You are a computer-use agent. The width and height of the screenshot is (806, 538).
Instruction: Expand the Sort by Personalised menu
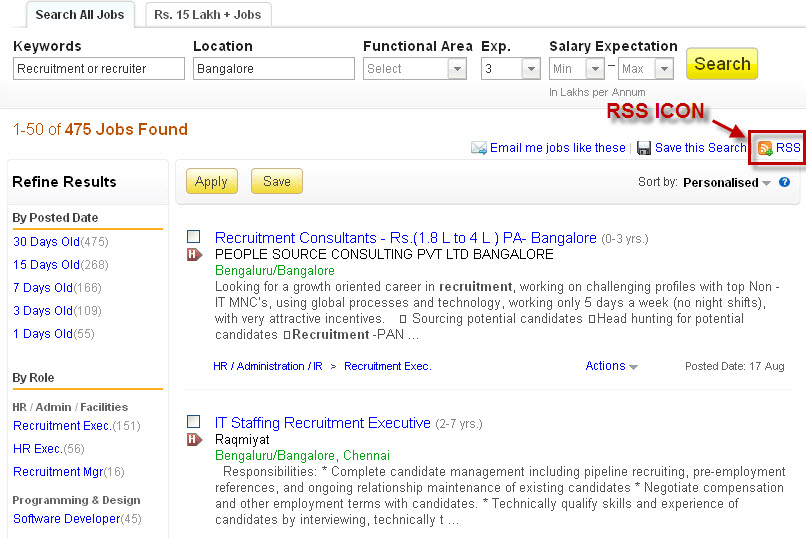coord(726,182)
